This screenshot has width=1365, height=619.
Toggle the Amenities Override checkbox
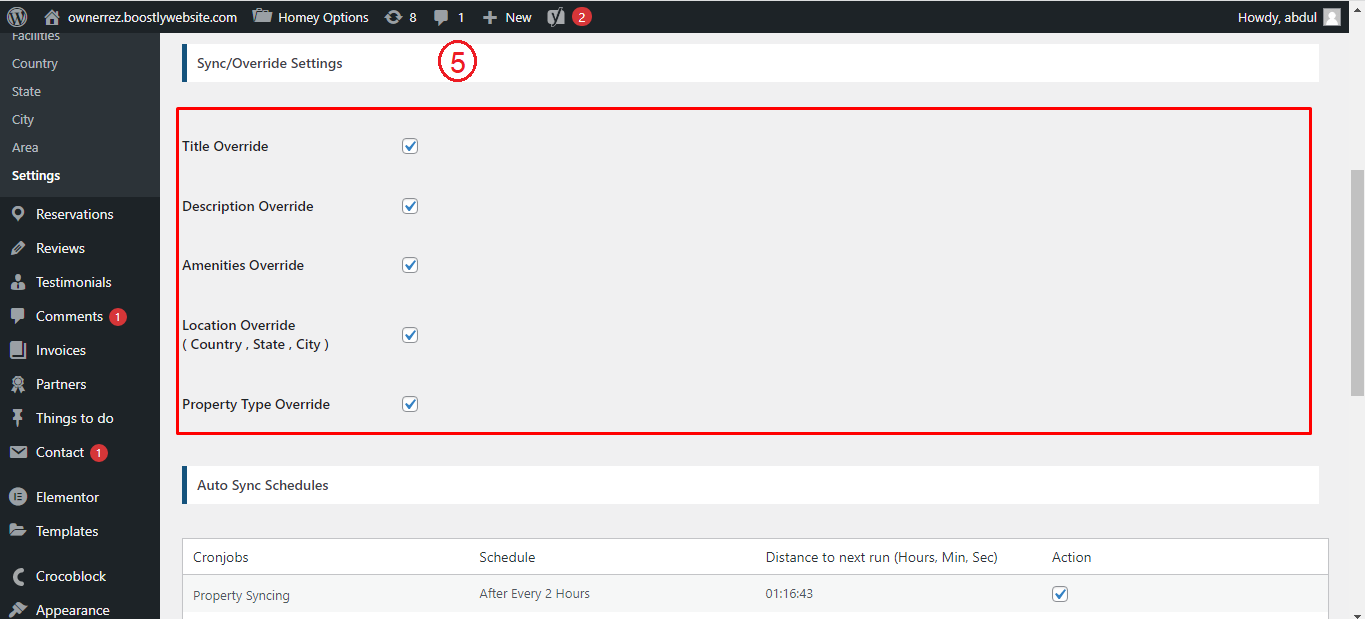(x=410, y=265)
